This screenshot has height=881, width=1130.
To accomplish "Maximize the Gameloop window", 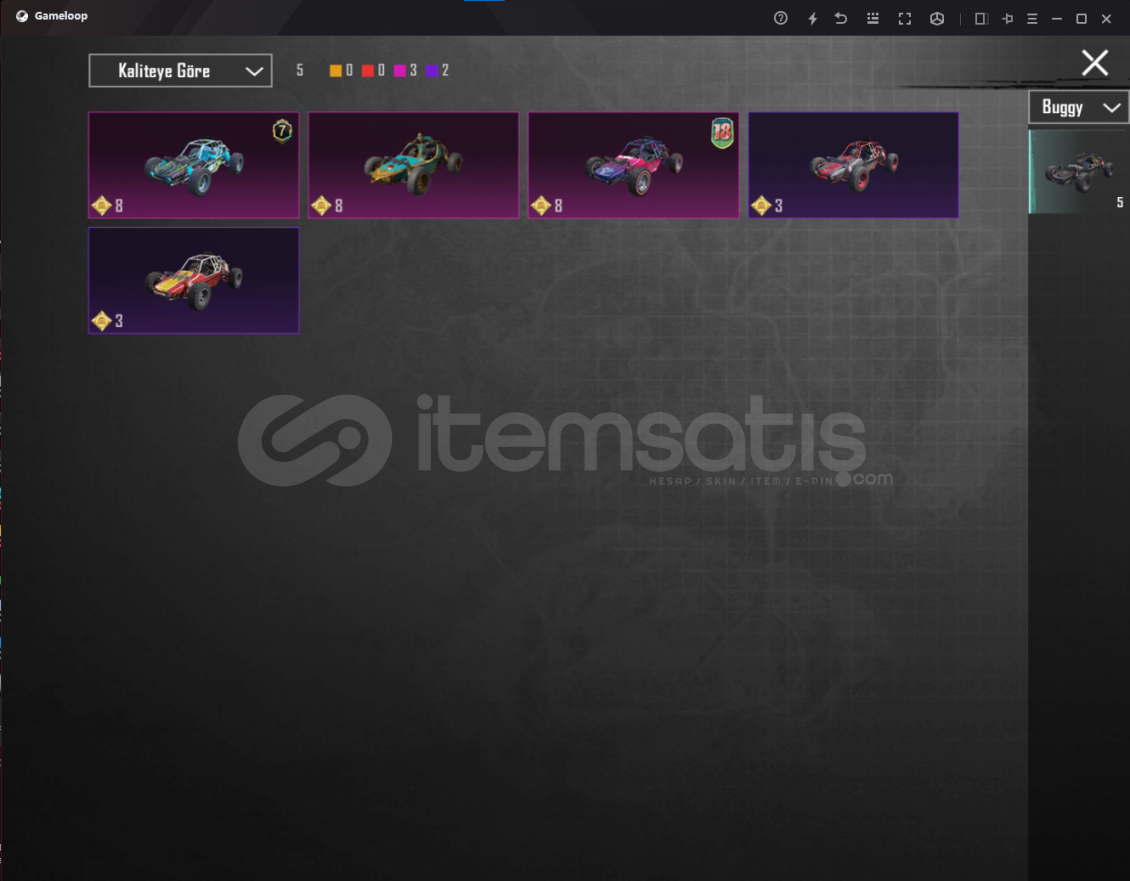I will [x=1081, y=19].
